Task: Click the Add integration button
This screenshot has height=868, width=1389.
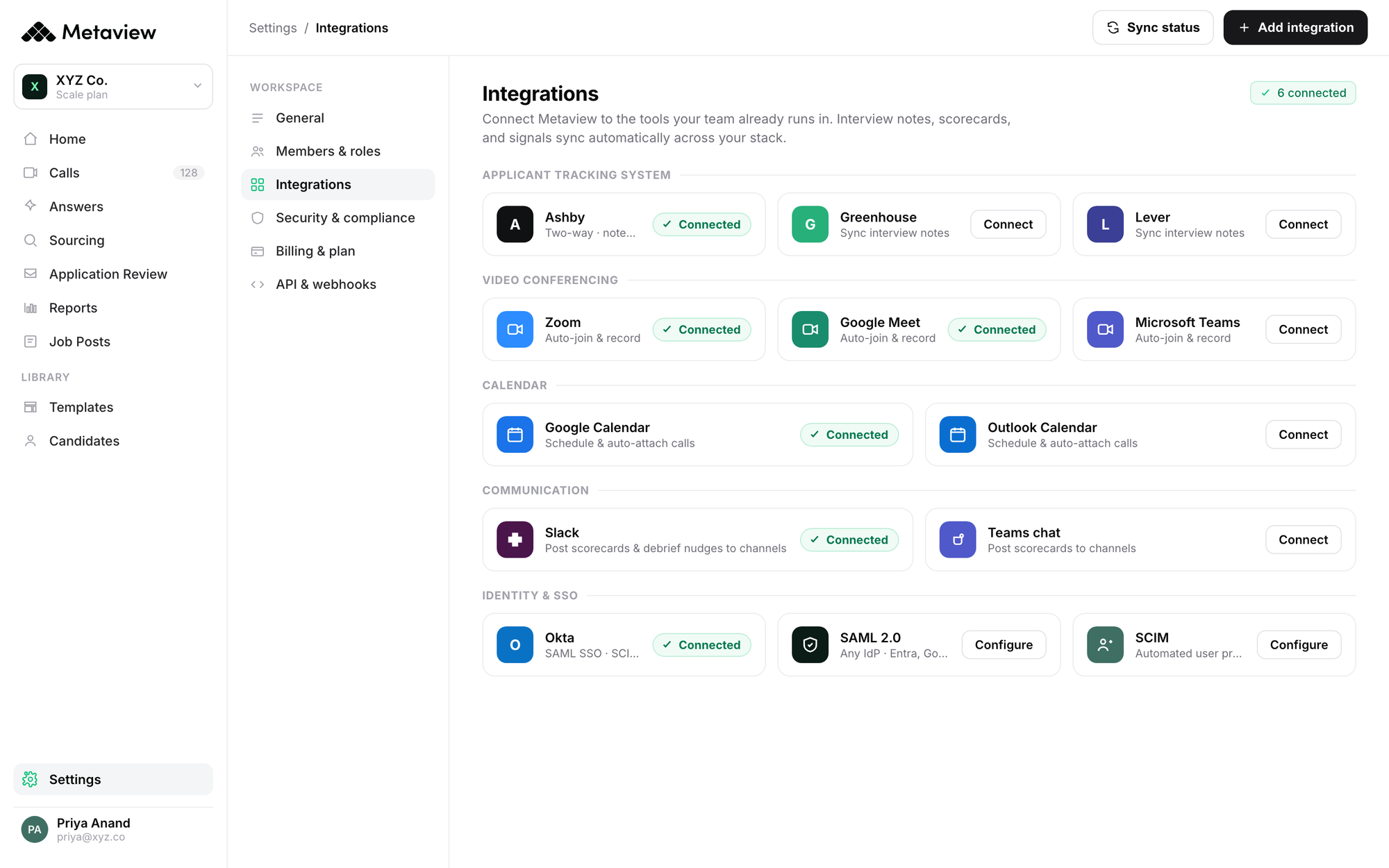Action: (1295, 28)
